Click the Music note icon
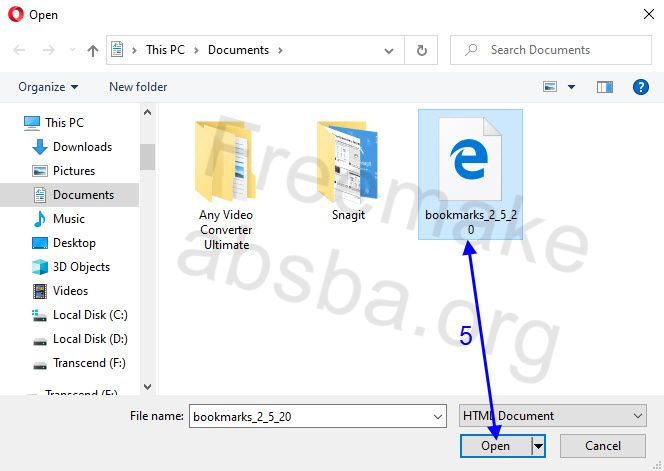 click(x=40, y=219)
